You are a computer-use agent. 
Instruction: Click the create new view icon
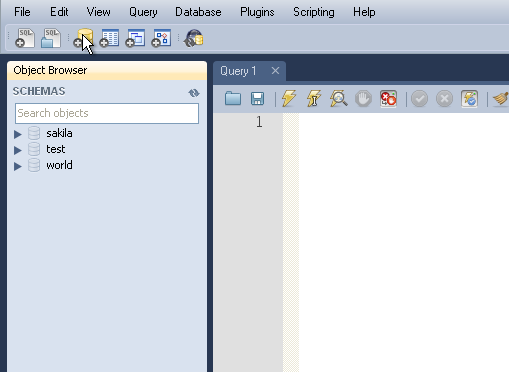pos(135,38)
